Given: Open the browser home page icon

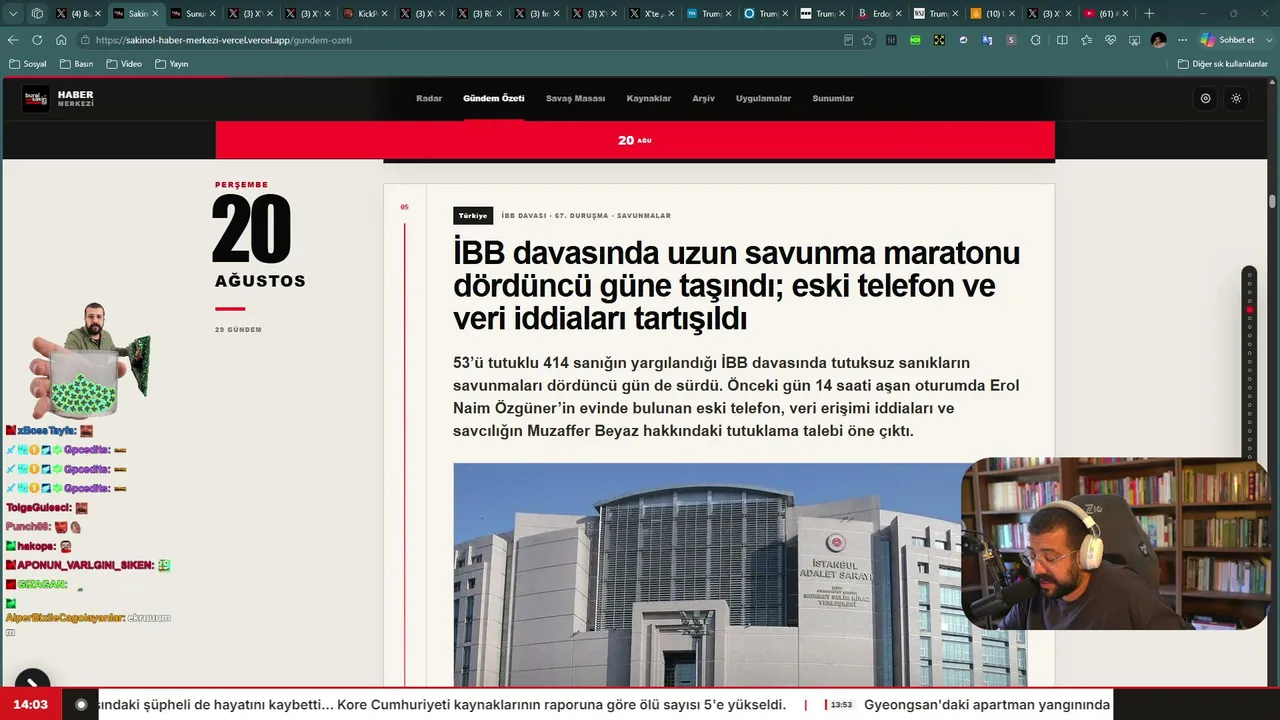Looking at the screenshot, I should (61, 40).
